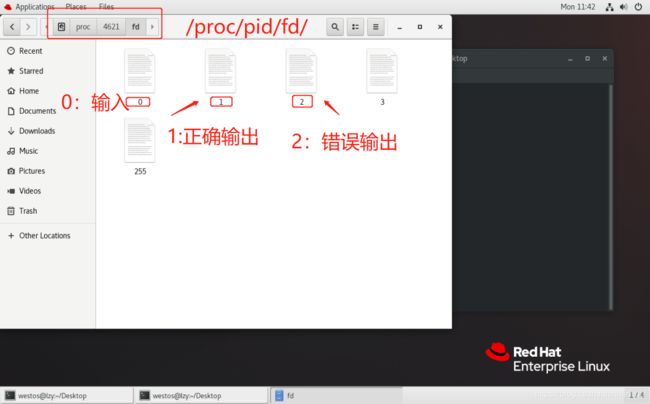Click the volume speaker icon in tray
The image size is (650, 404).
(x=623, y=7)
